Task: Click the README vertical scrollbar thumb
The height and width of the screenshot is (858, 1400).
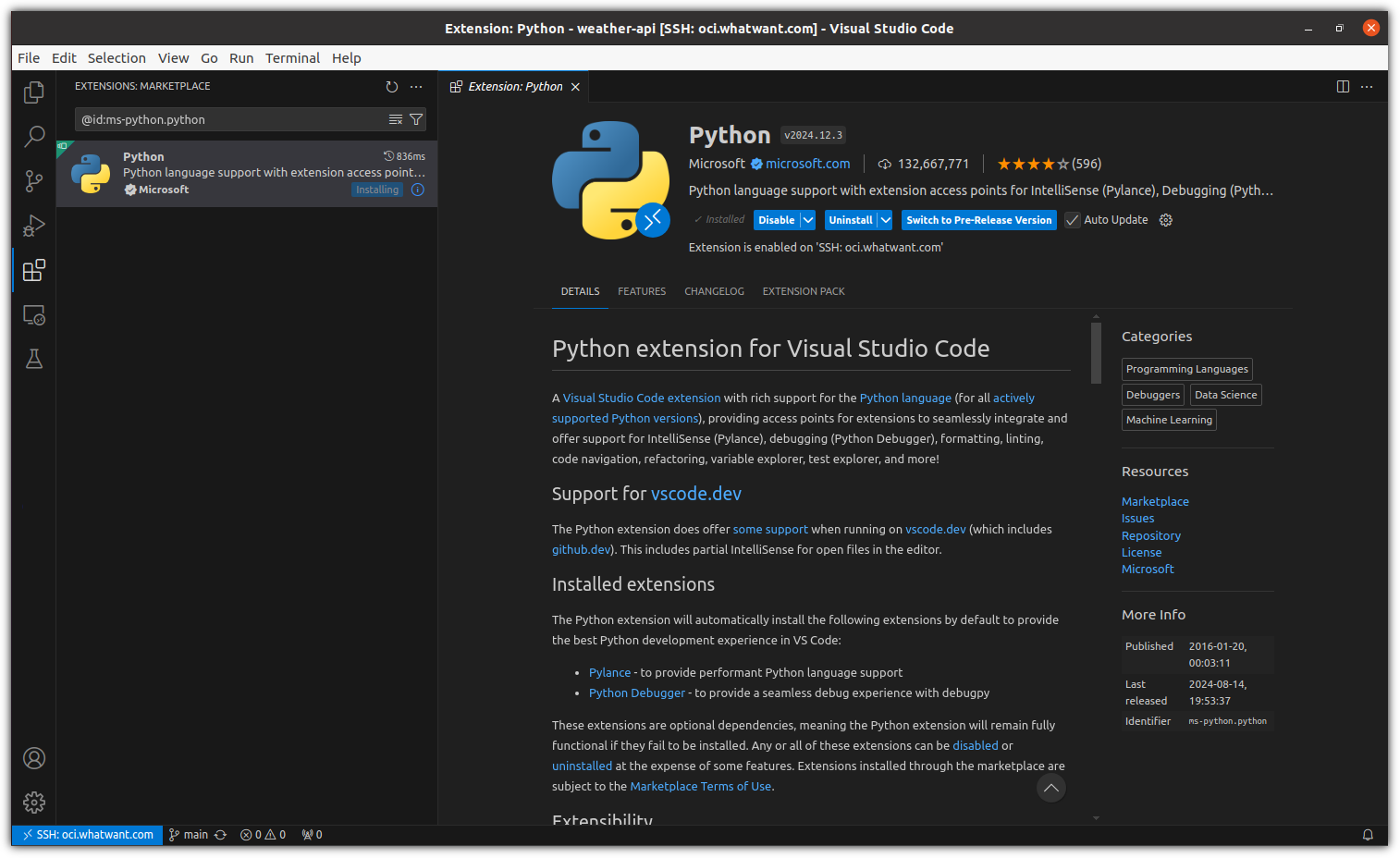Action: [x=1096, y=352]
